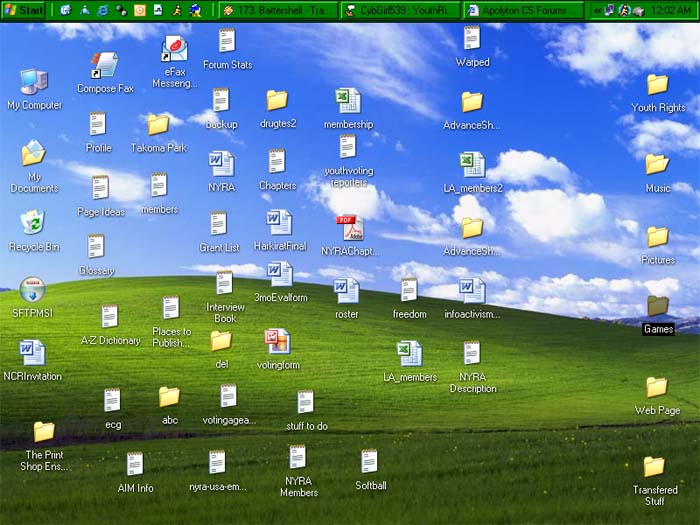This screenshot has width=700, height=525.
Task: Switch to the Battershell taskbar window
Action: point(277,10)
